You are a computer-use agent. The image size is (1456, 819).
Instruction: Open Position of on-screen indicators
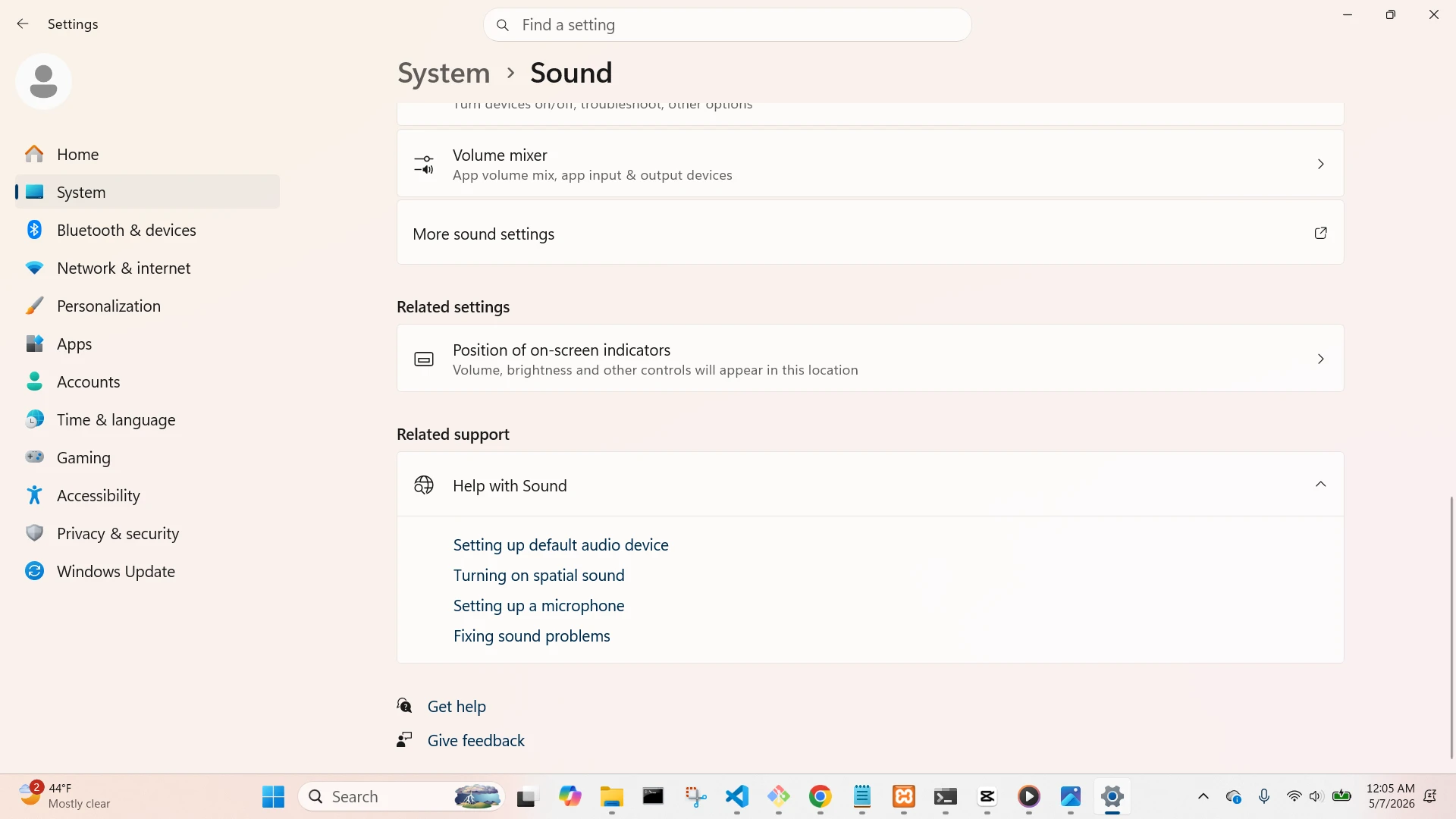point(870,359)
